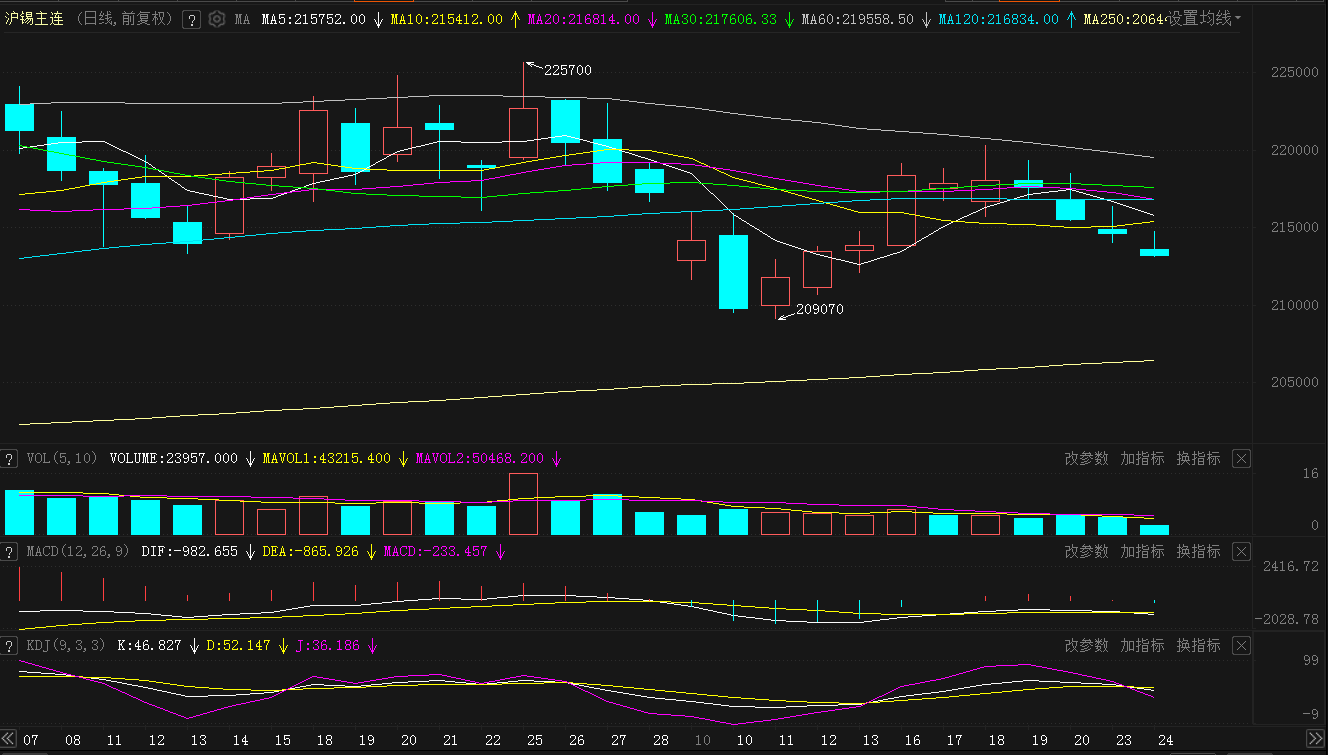The height and width of the screenshot is (755, 1328).
Task: Click the help icon in MACD panel
Action: pyautogui.click(x=9, y=552)
